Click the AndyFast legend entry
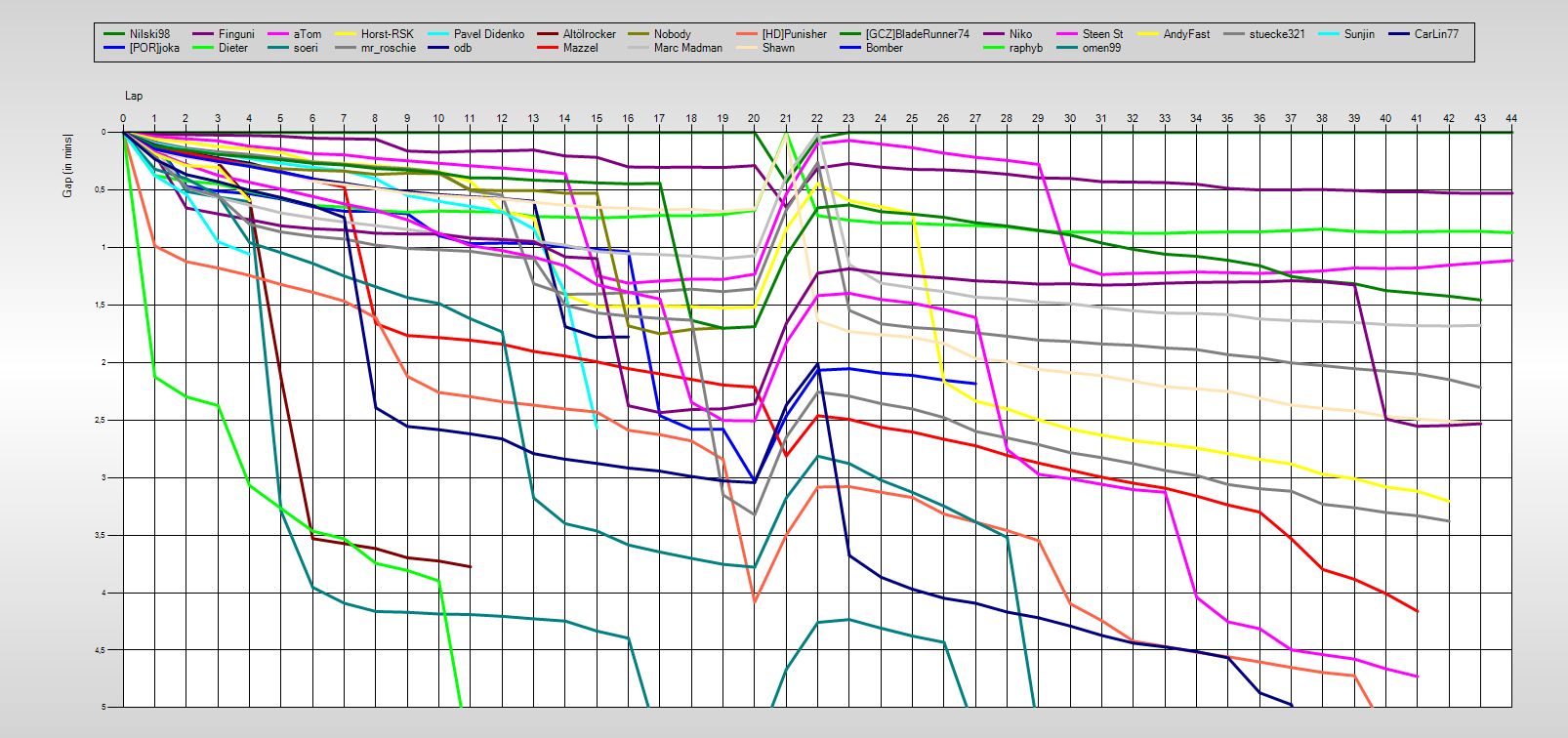 click(1186, 34)
